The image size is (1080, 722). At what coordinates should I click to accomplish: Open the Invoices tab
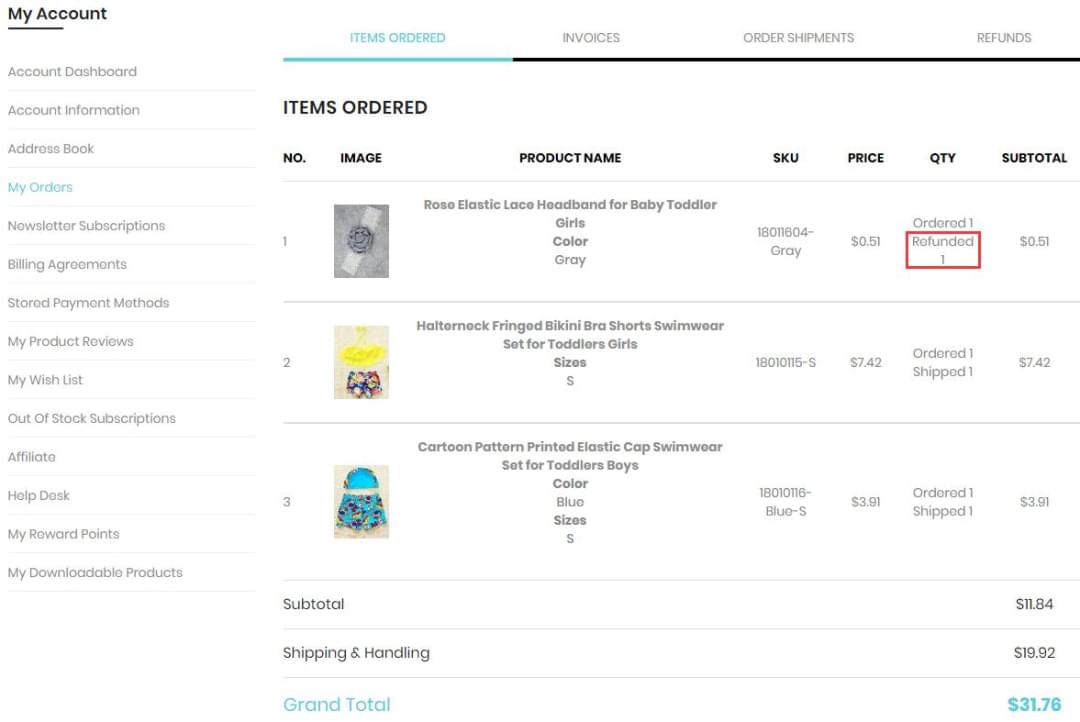pyautogui.click(x=590, y=38)
